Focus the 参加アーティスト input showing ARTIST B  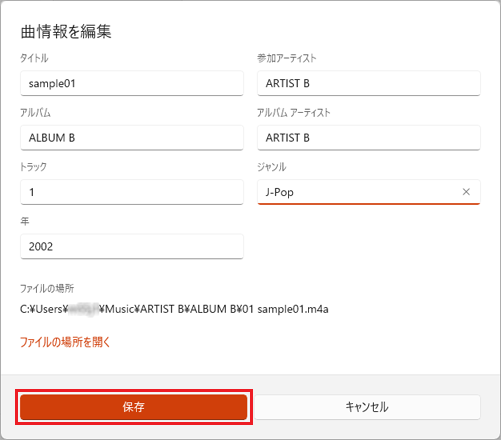tap(369, 83)
